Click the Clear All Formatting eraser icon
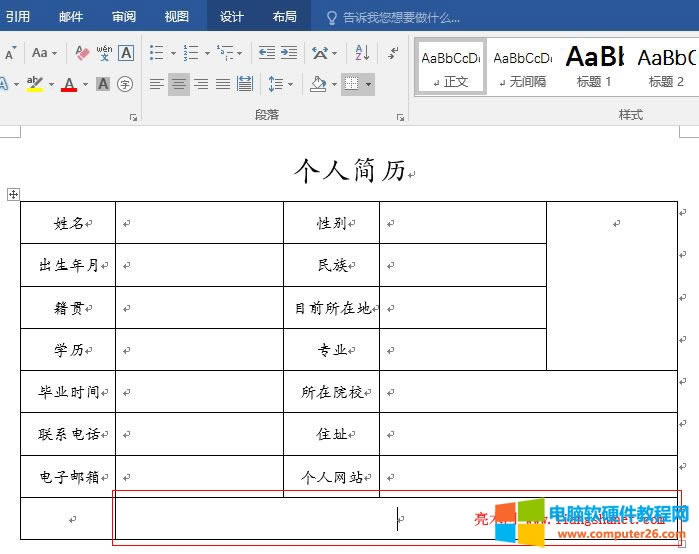699x554 pixels. [x=83, y=53]
